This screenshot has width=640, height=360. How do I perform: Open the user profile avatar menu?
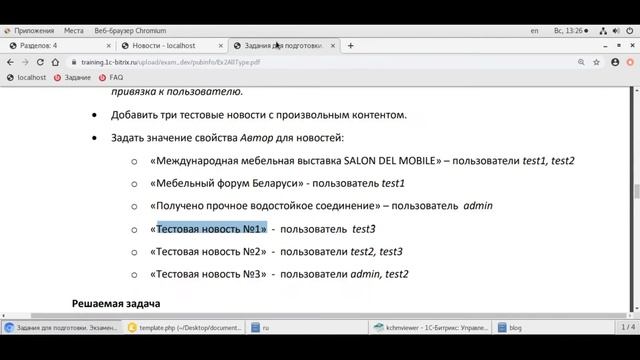pos(615,62)
